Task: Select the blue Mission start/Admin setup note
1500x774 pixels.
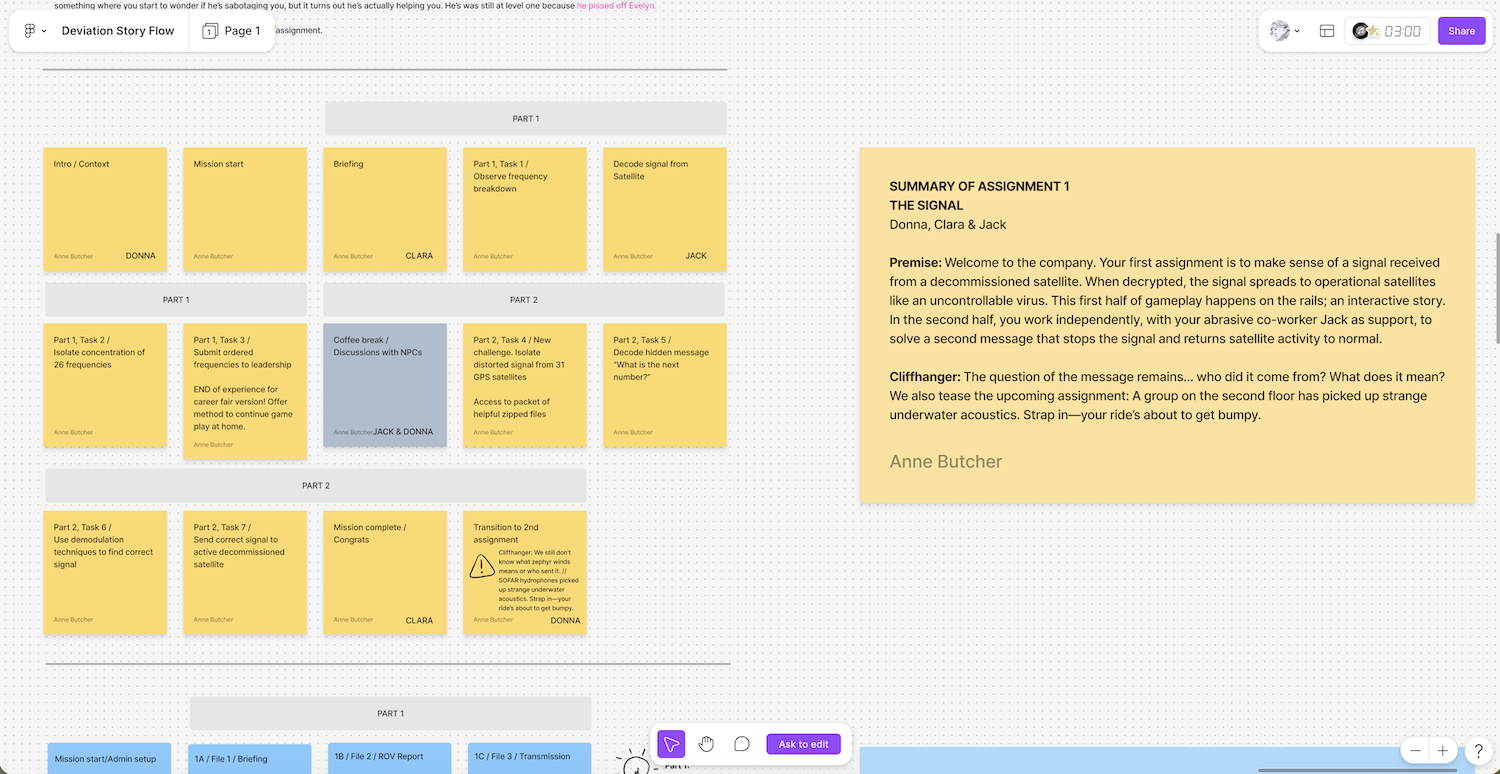Action: (109, 758)
